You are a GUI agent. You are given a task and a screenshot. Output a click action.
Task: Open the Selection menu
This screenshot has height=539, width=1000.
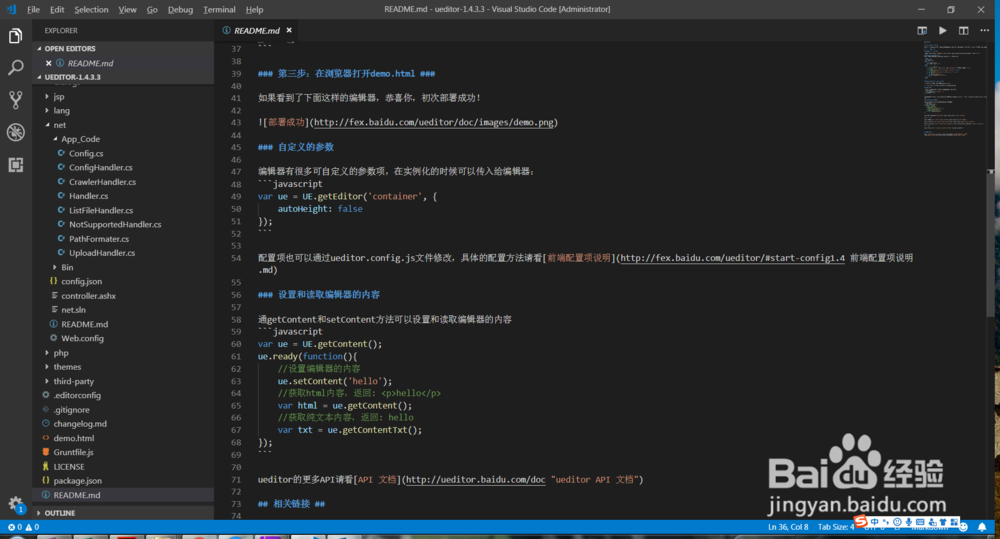(x=91, y=10)
